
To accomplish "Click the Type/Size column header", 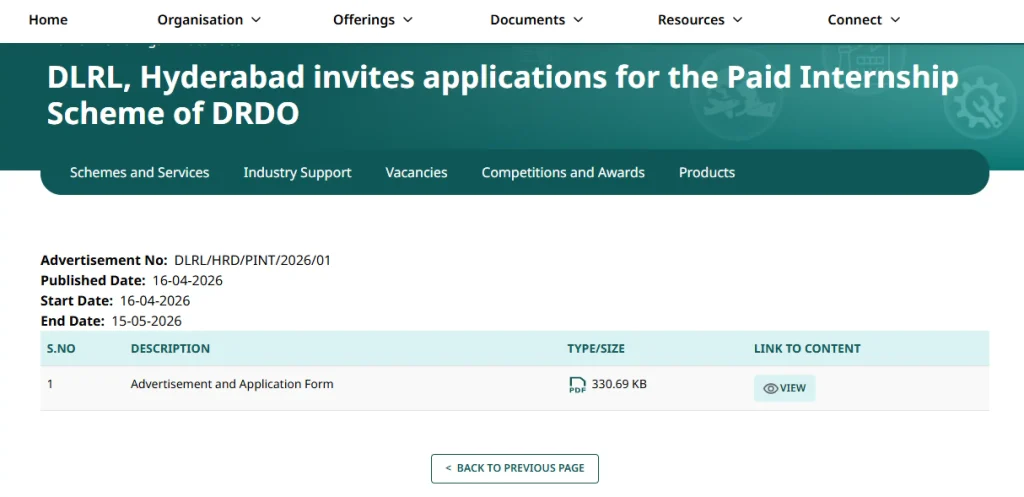I will point(595,349).
